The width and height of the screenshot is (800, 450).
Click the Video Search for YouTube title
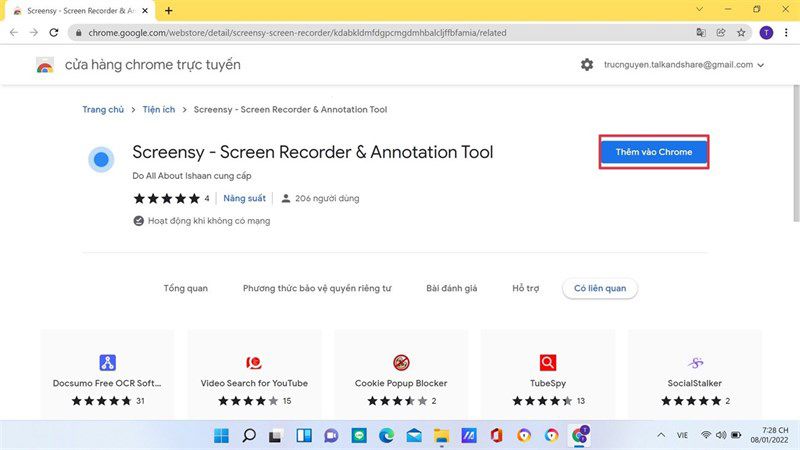click(x=254, y=383)
